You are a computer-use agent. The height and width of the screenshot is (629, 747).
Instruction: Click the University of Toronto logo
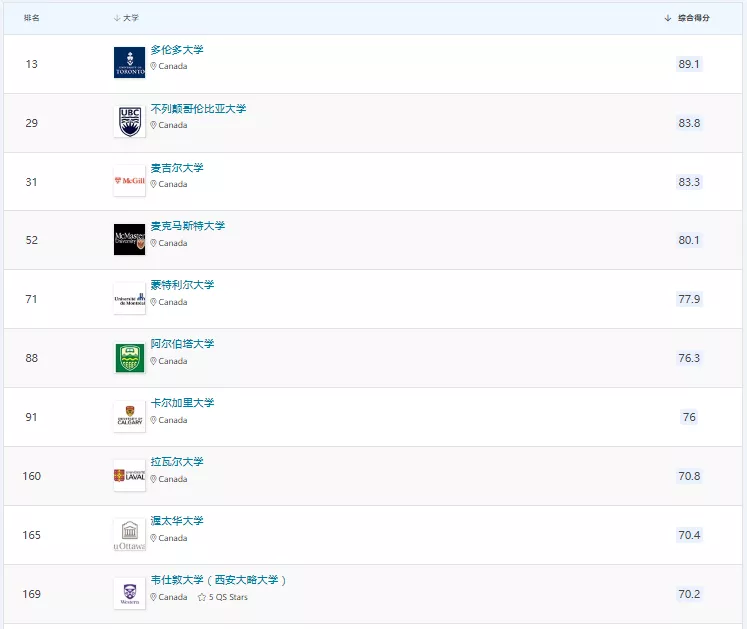(x=130, y=62)
